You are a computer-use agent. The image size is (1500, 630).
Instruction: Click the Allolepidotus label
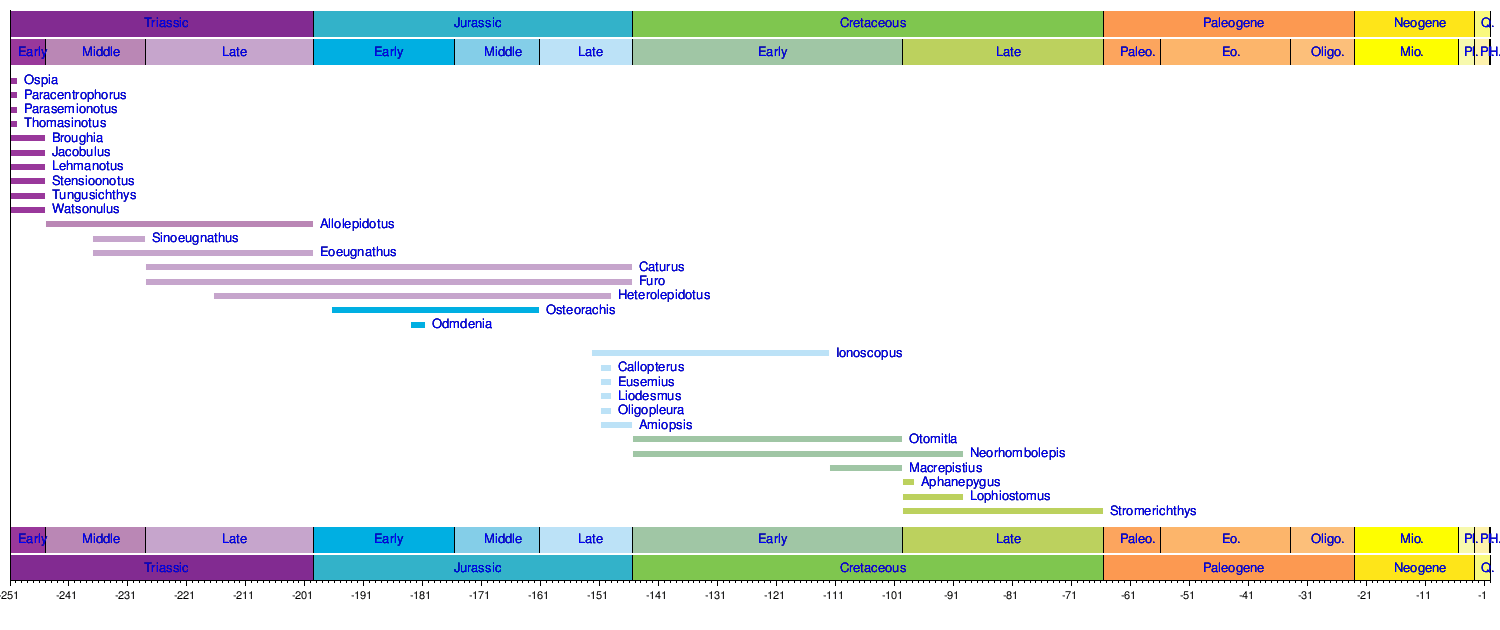357,224
